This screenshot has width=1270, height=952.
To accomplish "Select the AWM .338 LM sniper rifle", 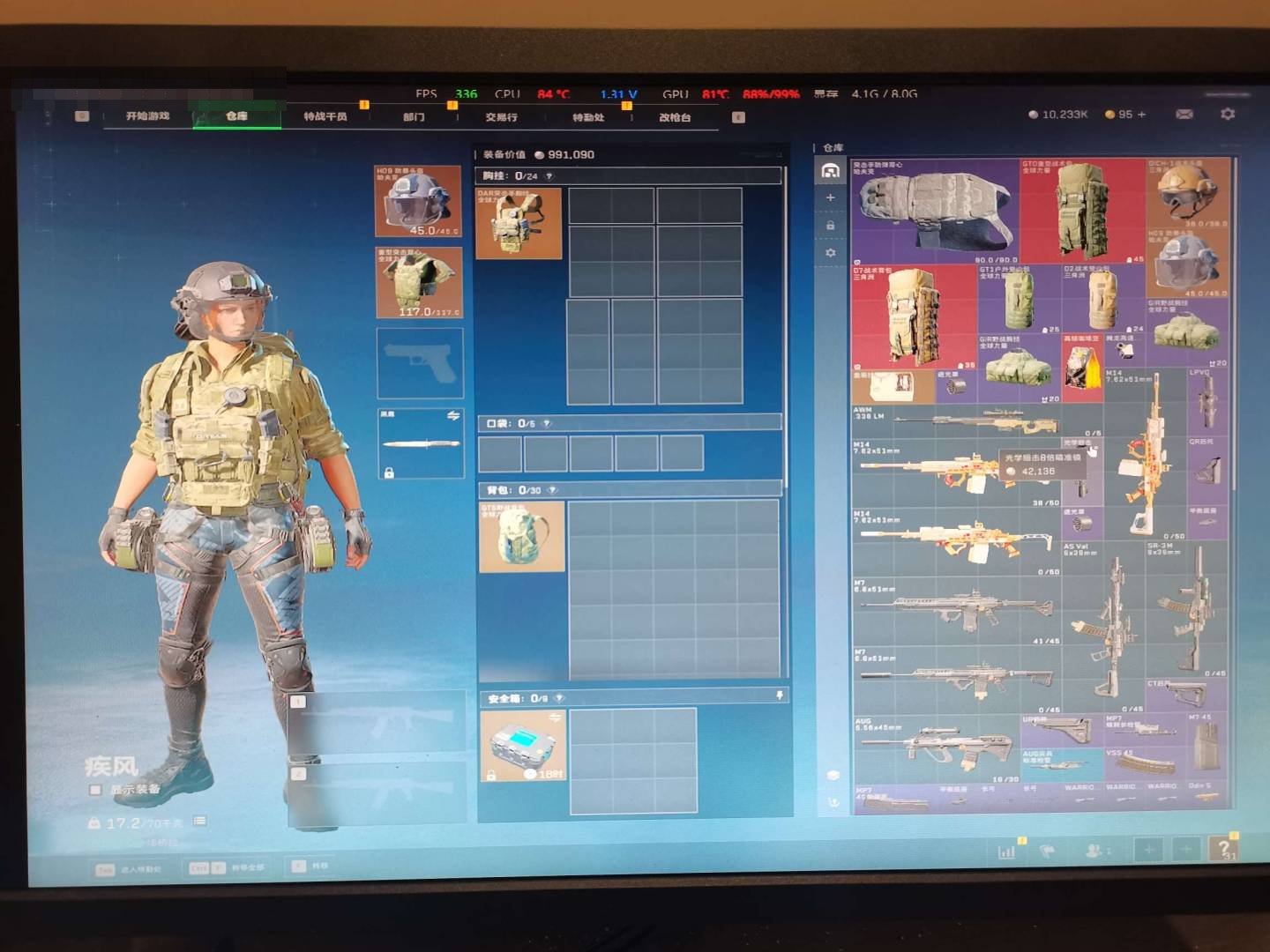I will [978, 421].
